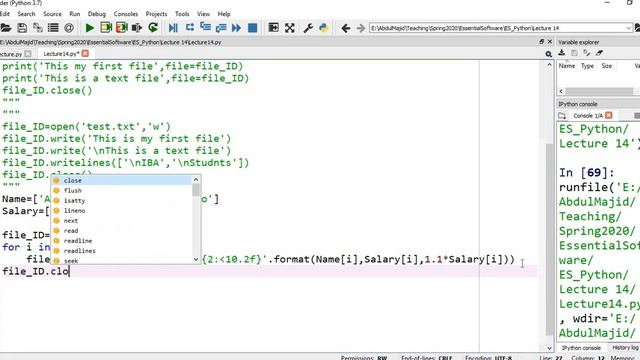Screen dimensions: 640x360
Task: Go back with left arrow icon
Action: pyautogui.click(x=346, y=28)
